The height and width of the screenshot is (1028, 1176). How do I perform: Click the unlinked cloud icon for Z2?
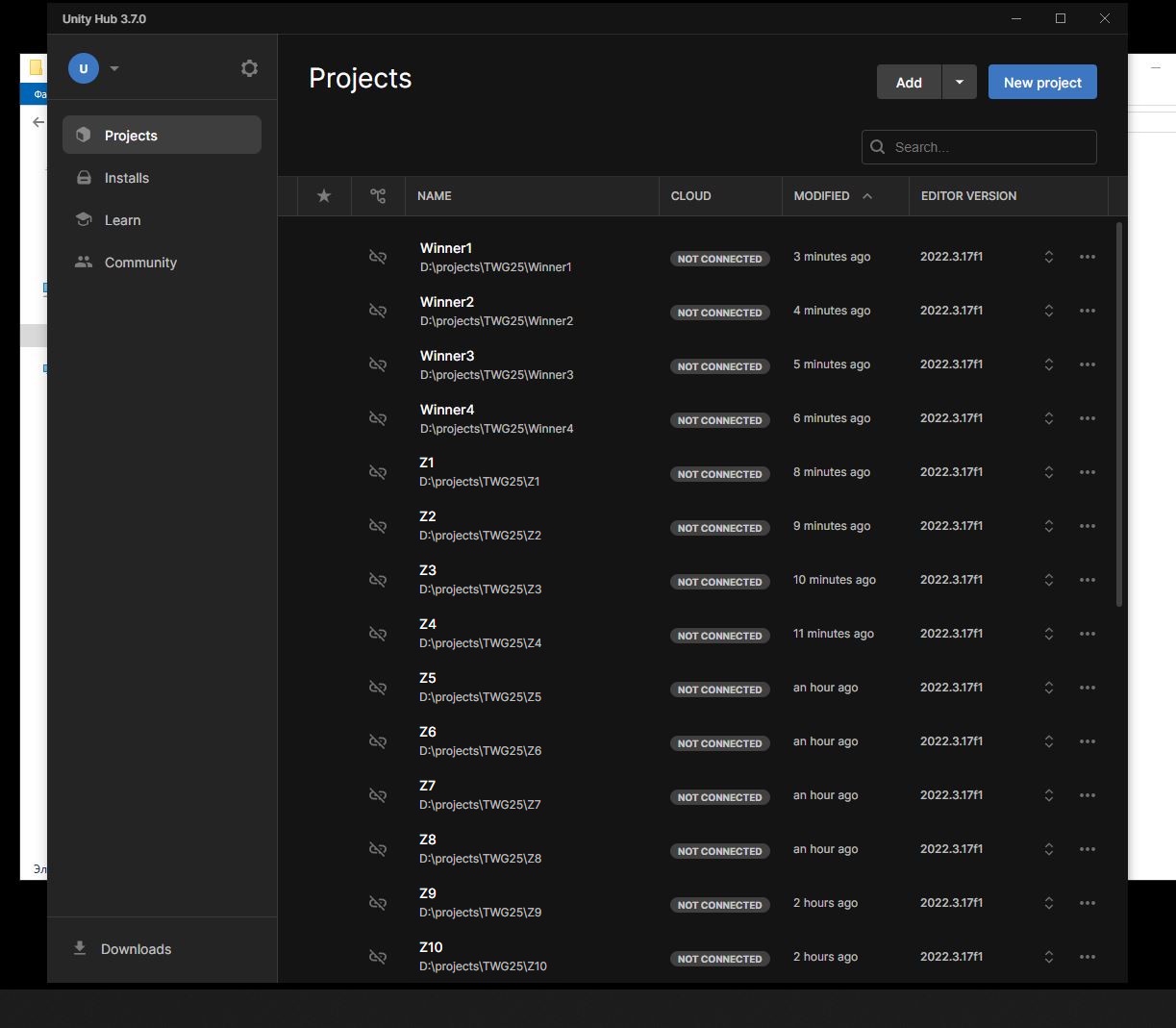point(378,526)
